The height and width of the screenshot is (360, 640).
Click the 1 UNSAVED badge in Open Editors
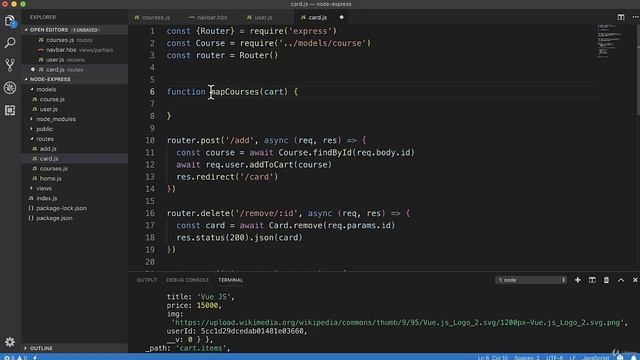tap(86, 30)
